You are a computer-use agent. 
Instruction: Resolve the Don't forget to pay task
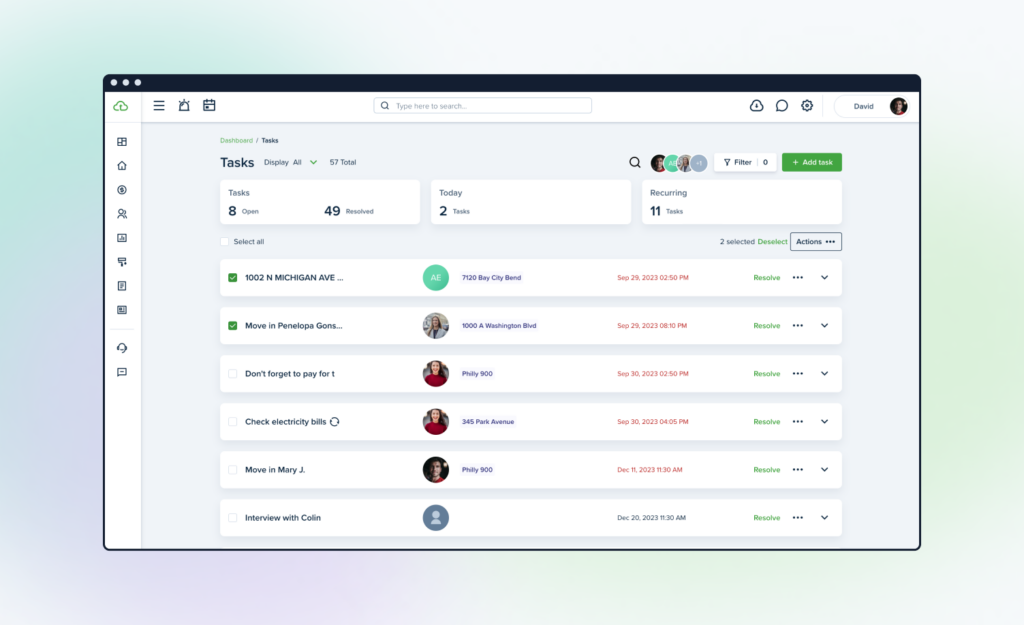click(x=767, y=374)
